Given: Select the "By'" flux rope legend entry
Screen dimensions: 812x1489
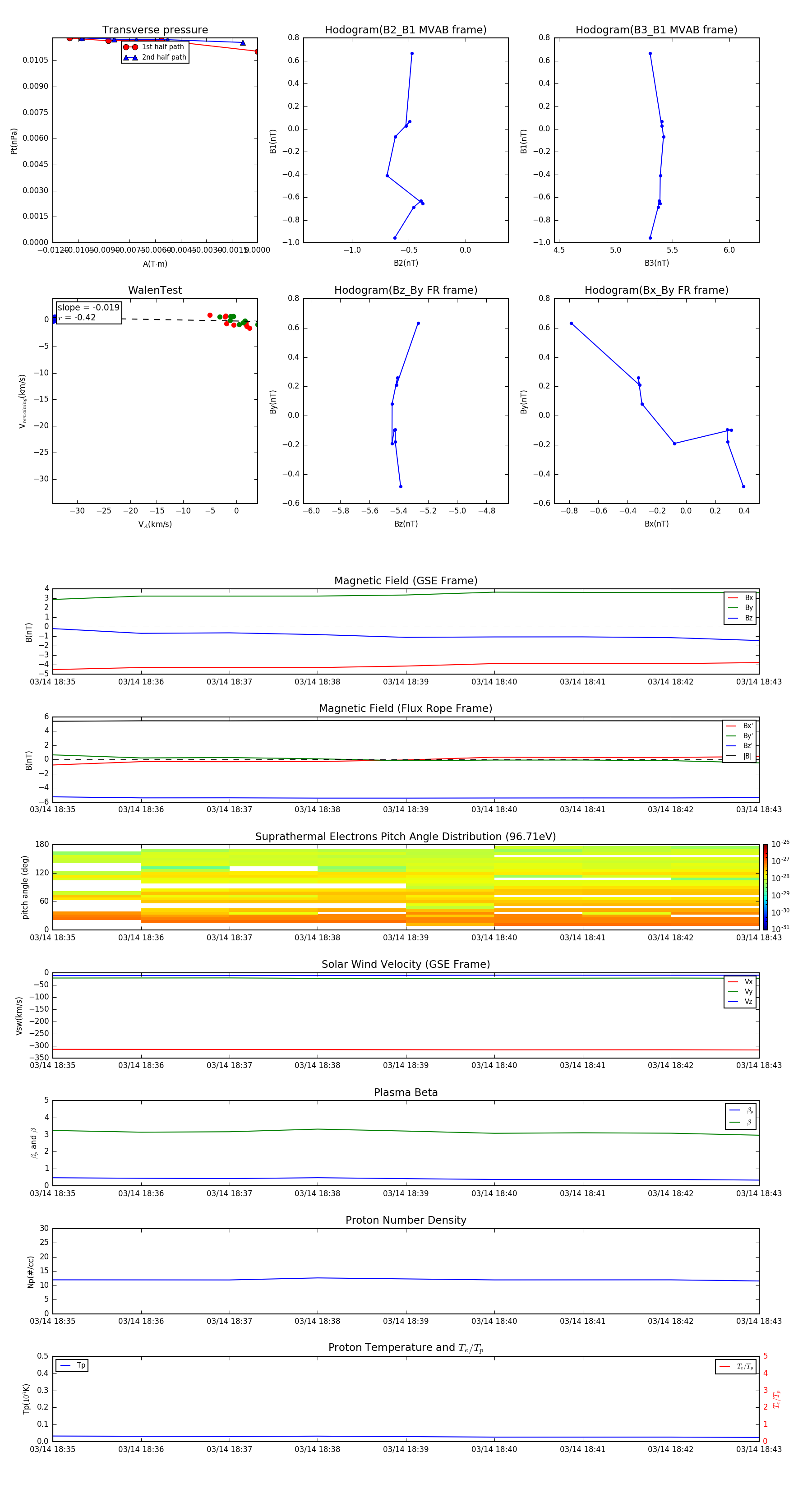Looking at the screenshot, I should (x=739, y=736).
